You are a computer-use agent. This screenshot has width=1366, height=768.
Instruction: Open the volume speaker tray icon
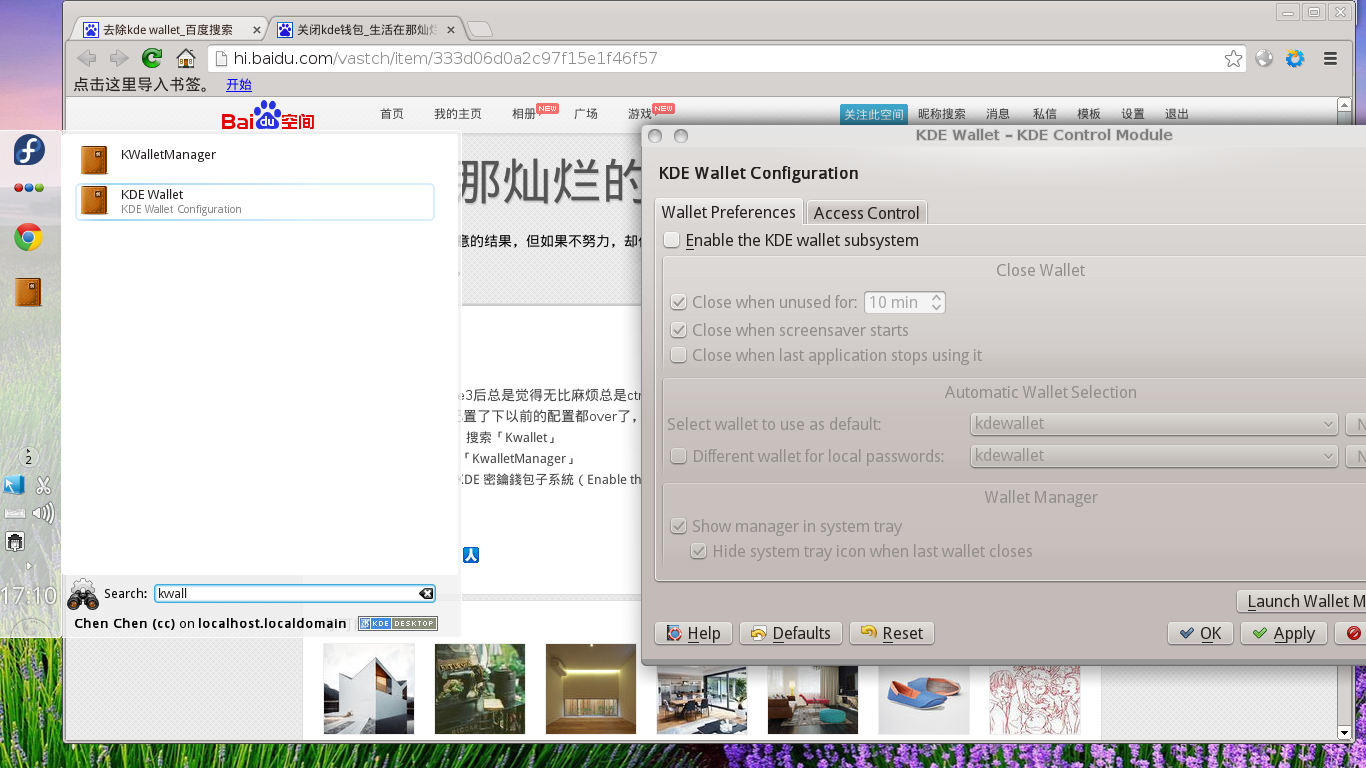[43, 514]
